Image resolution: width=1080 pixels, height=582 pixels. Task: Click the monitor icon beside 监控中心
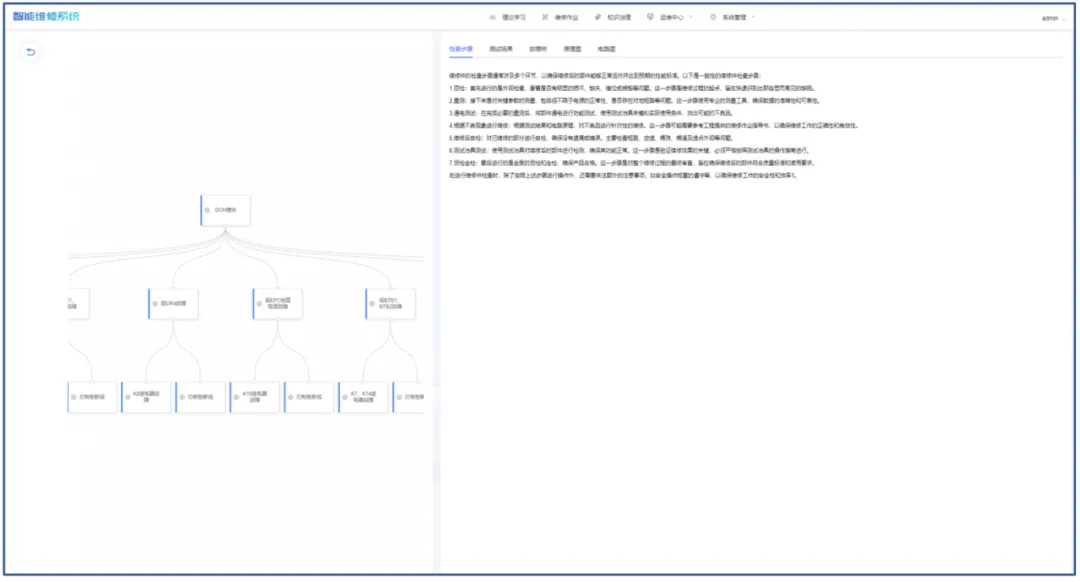pos(650,18)
